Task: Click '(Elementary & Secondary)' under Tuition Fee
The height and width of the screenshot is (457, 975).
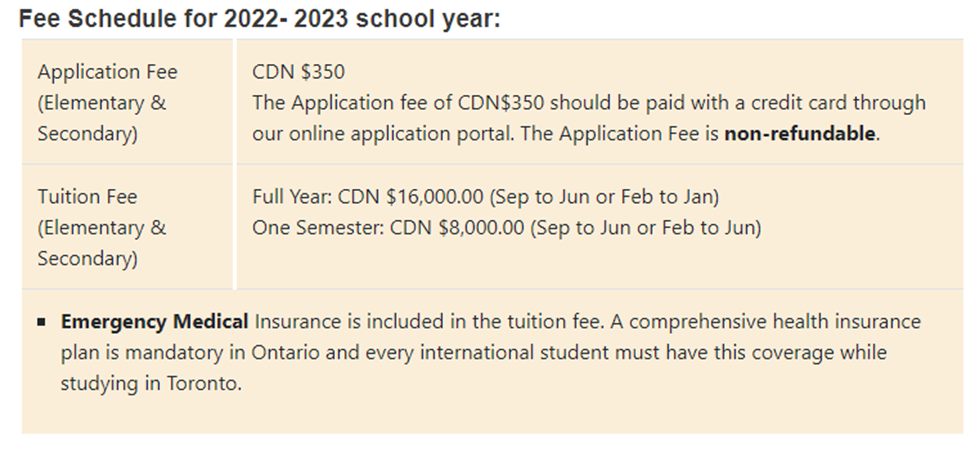Action: pyautogui.click(x=102, y=243)
